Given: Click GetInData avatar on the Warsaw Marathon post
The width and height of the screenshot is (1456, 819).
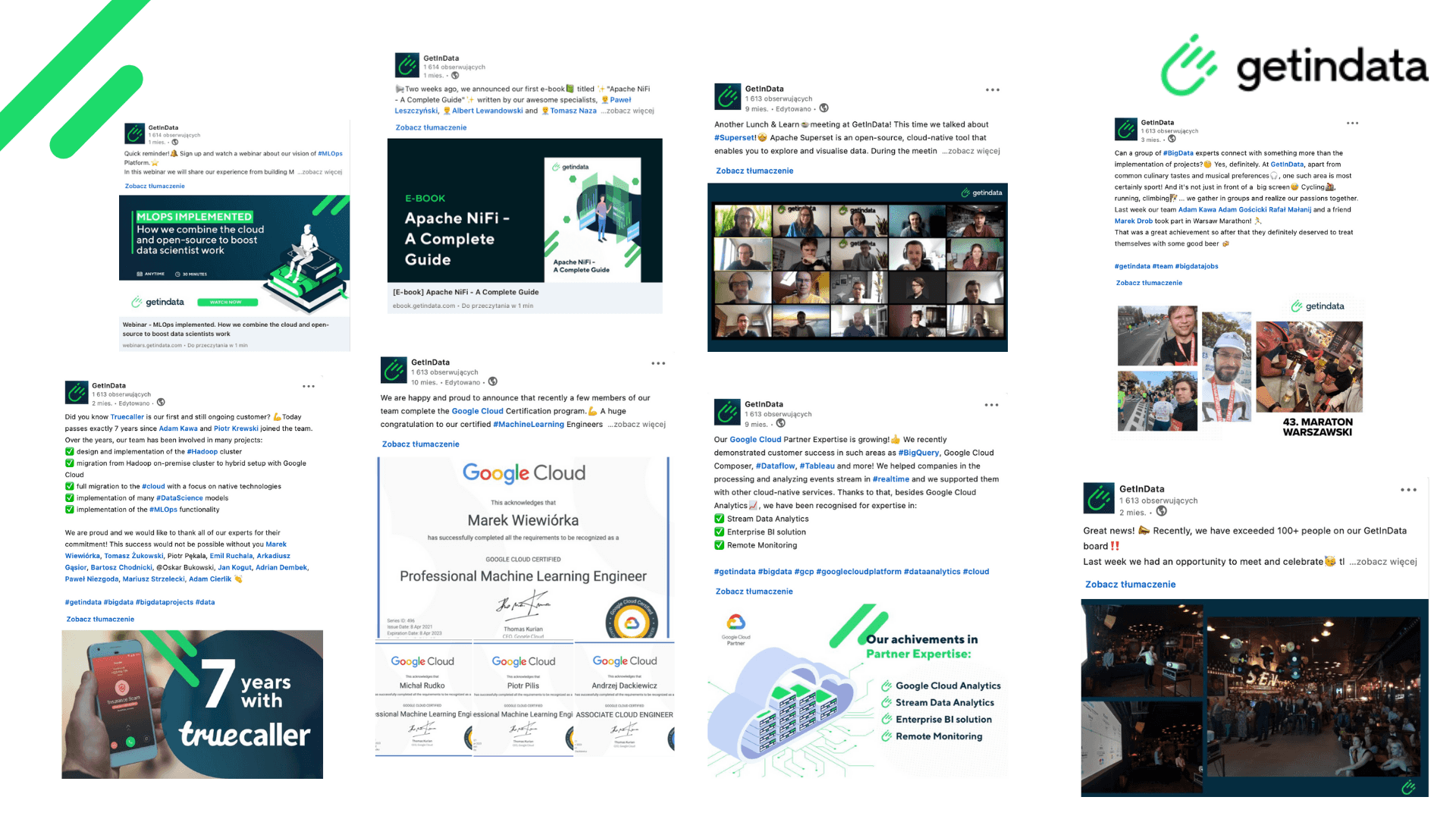Looking at the screenshot, I should [1125, 129].
